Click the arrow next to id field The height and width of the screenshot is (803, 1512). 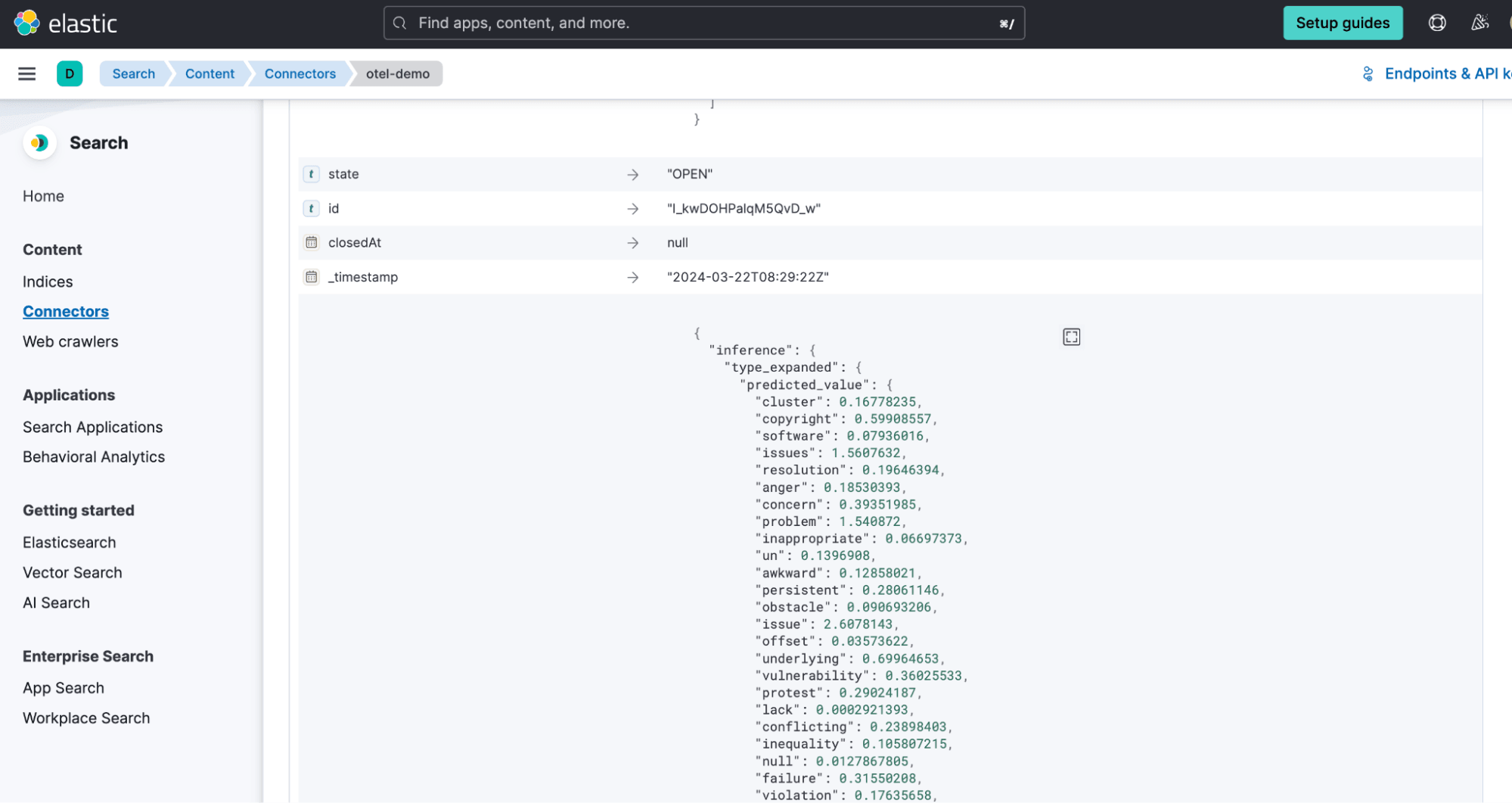tap(633, 209)
